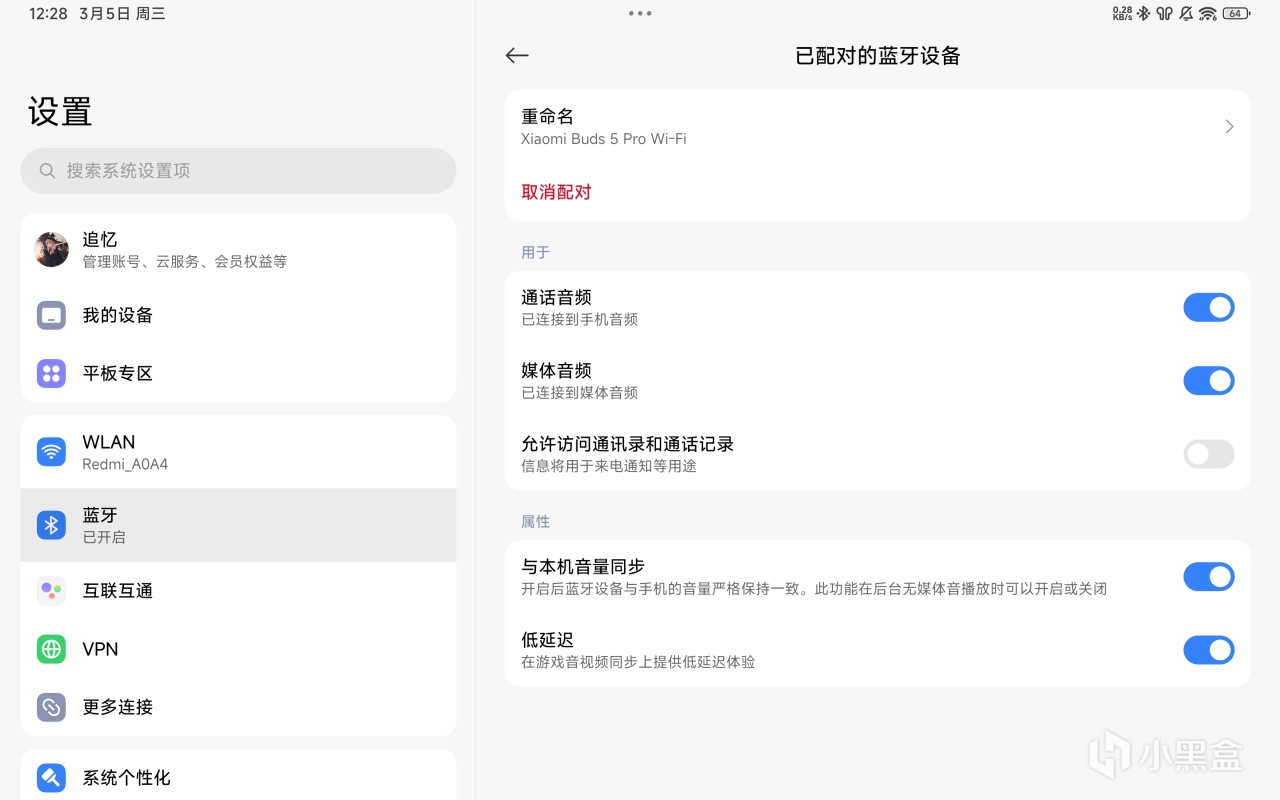Click the 系统个性化 sidebar icon

click(x=51, y=777)
